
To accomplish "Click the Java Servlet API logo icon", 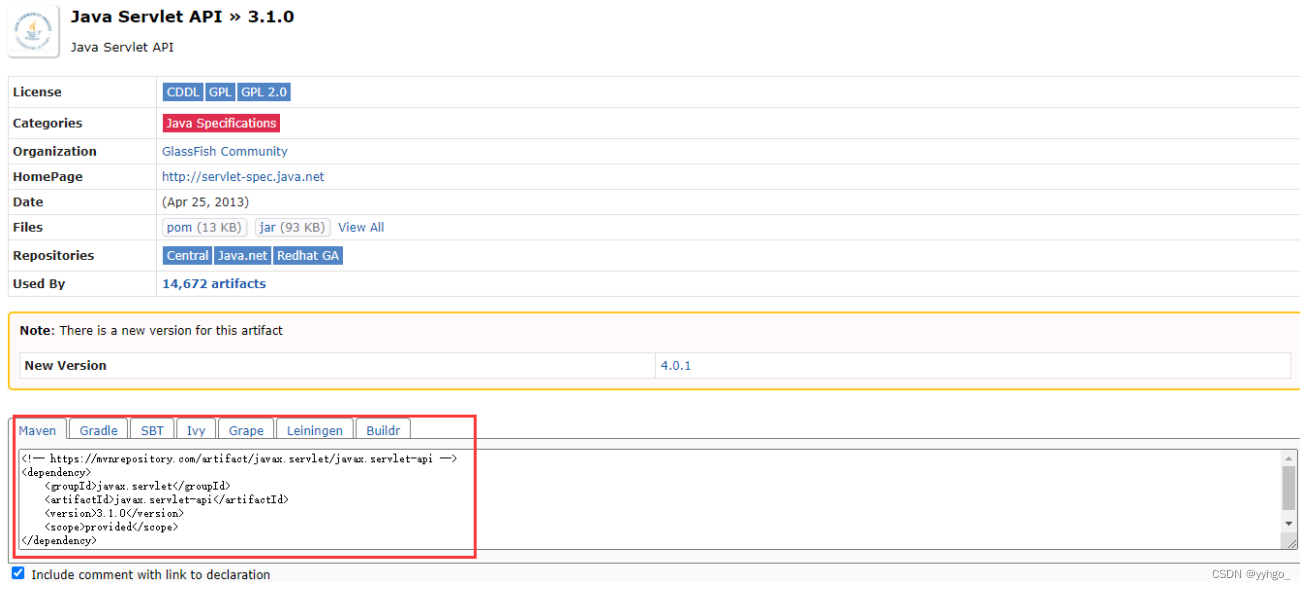I will pos(35,31).
